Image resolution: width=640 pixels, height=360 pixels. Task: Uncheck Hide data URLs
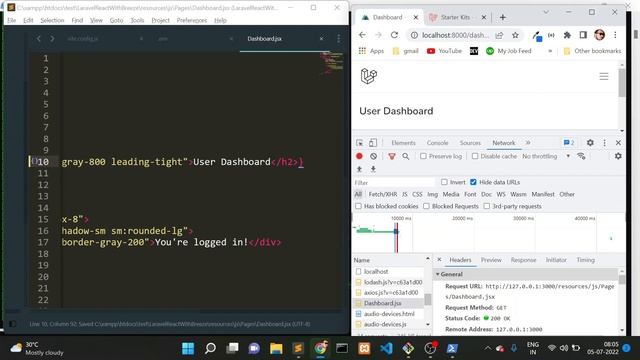pos(473,182)
